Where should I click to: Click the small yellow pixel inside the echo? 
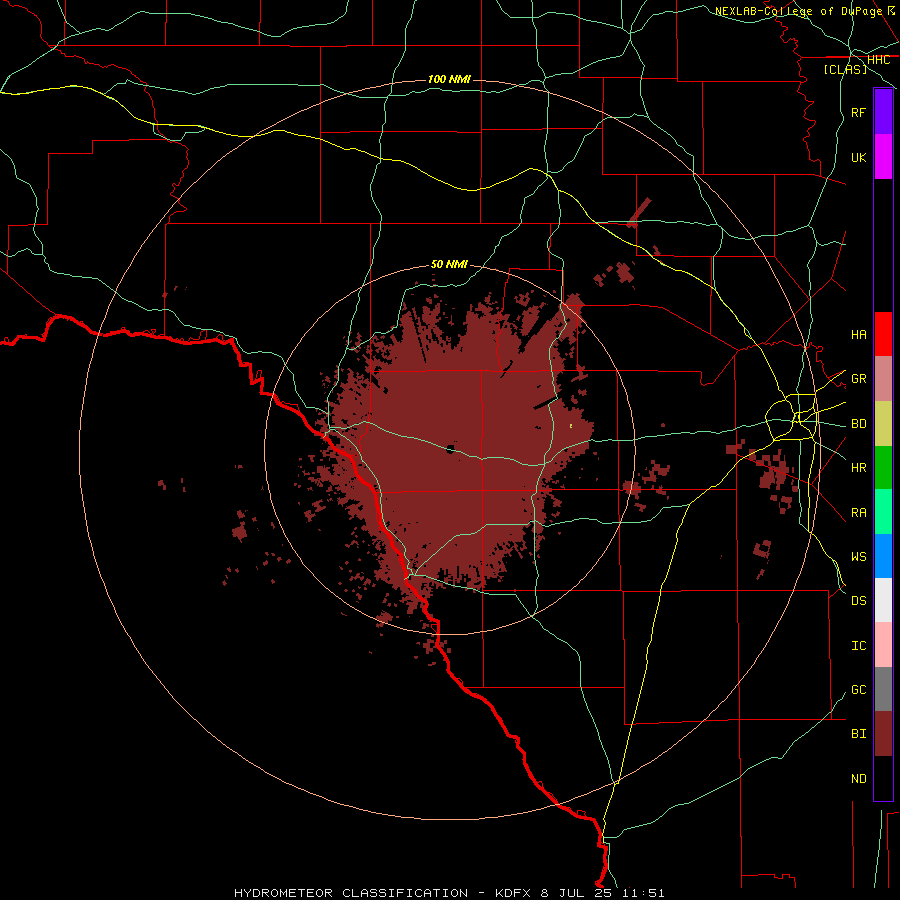[x=571, y=426]
